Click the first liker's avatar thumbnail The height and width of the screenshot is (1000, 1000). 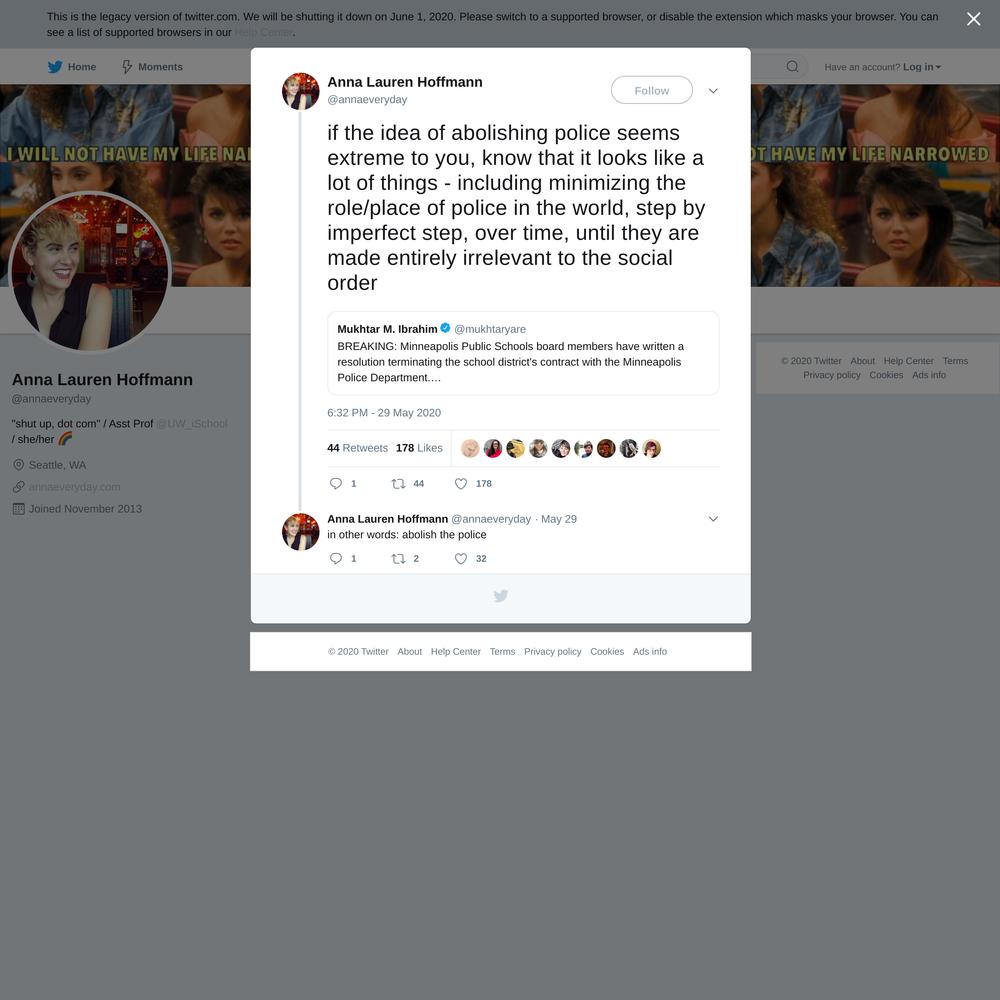470,448
